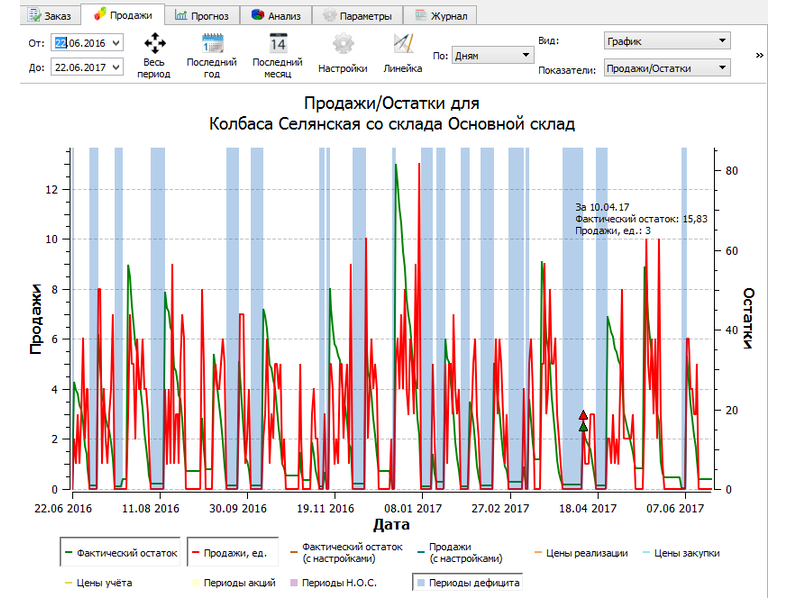Activate the Линейка ruler tool
The image size is (790, 603).
[x=402, y=43]
